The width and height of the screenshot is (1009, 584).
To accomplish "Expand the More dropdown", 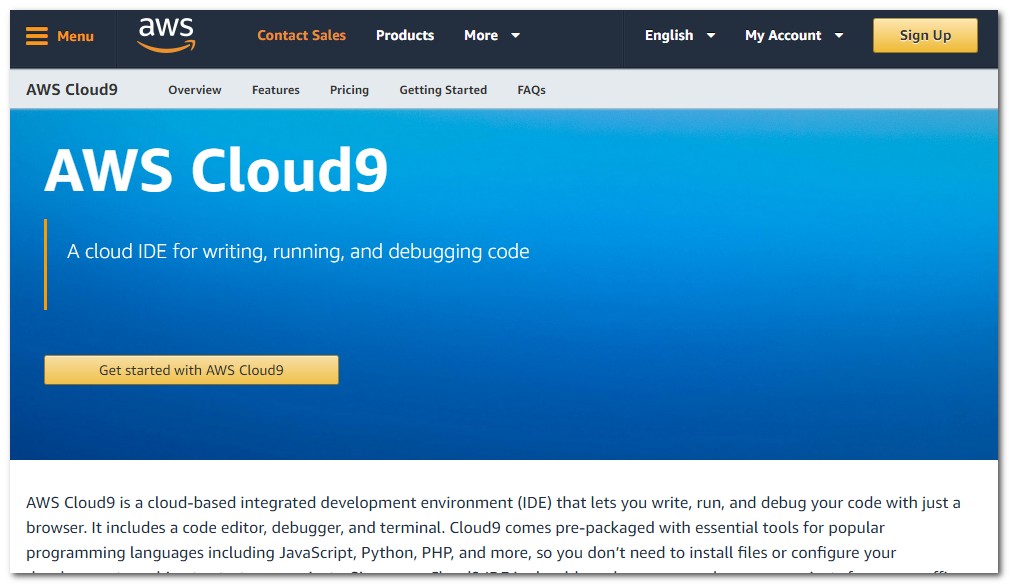I will click(x=492, y=35).
